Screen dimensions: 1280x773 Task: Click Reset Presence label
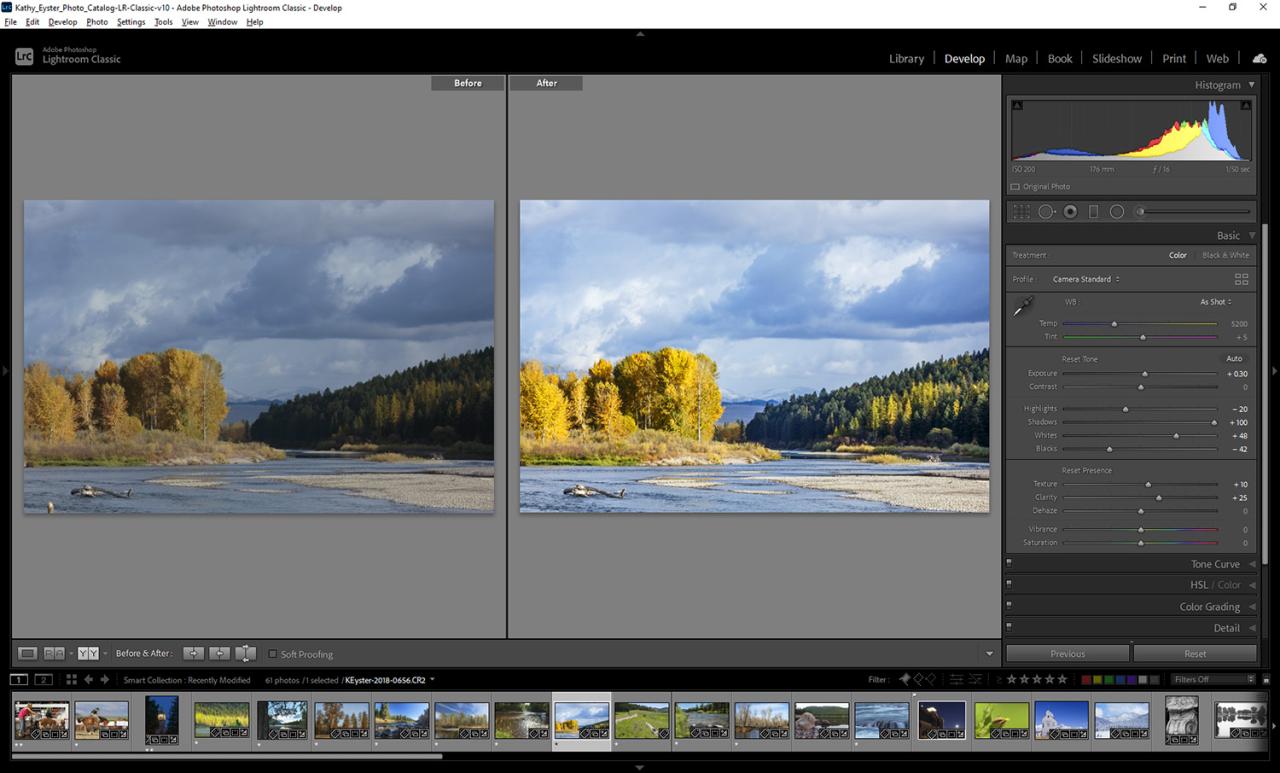click(1086, 470)
